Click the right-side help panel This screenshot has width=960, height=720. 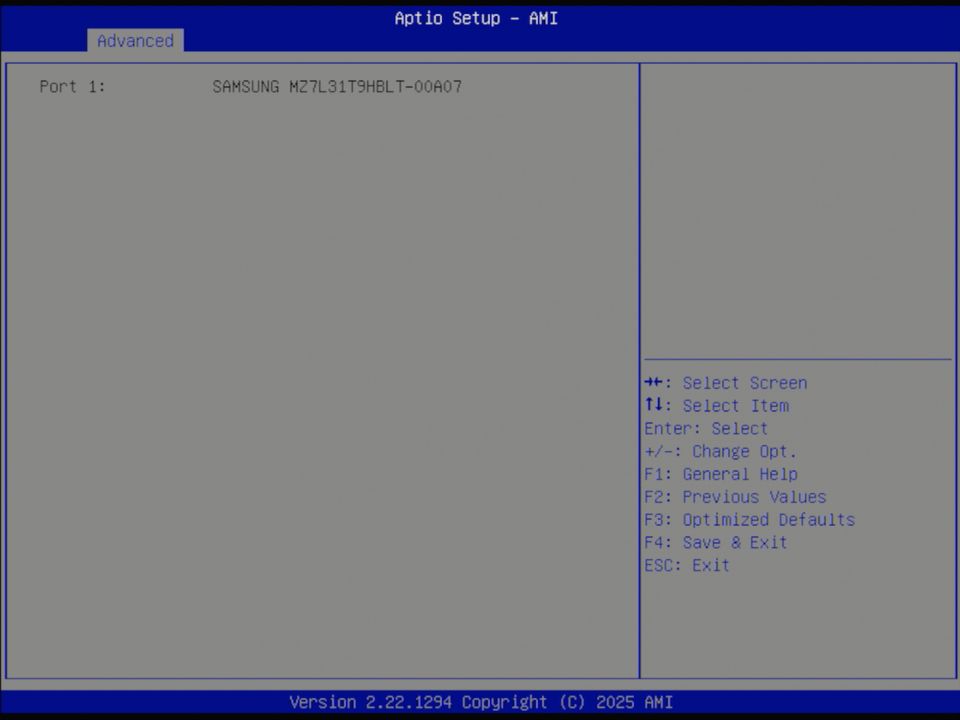(x=797, y=200)
